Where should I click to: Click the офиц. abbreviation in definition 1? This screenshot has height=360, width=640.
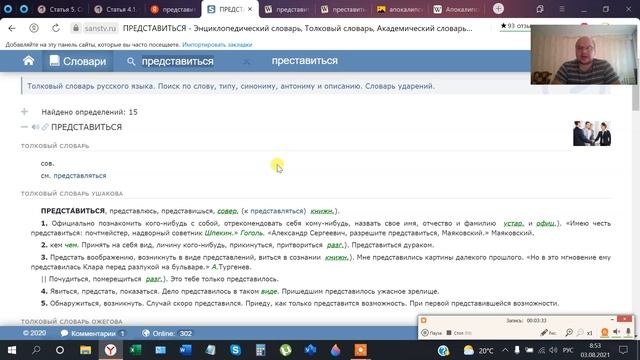547,223
